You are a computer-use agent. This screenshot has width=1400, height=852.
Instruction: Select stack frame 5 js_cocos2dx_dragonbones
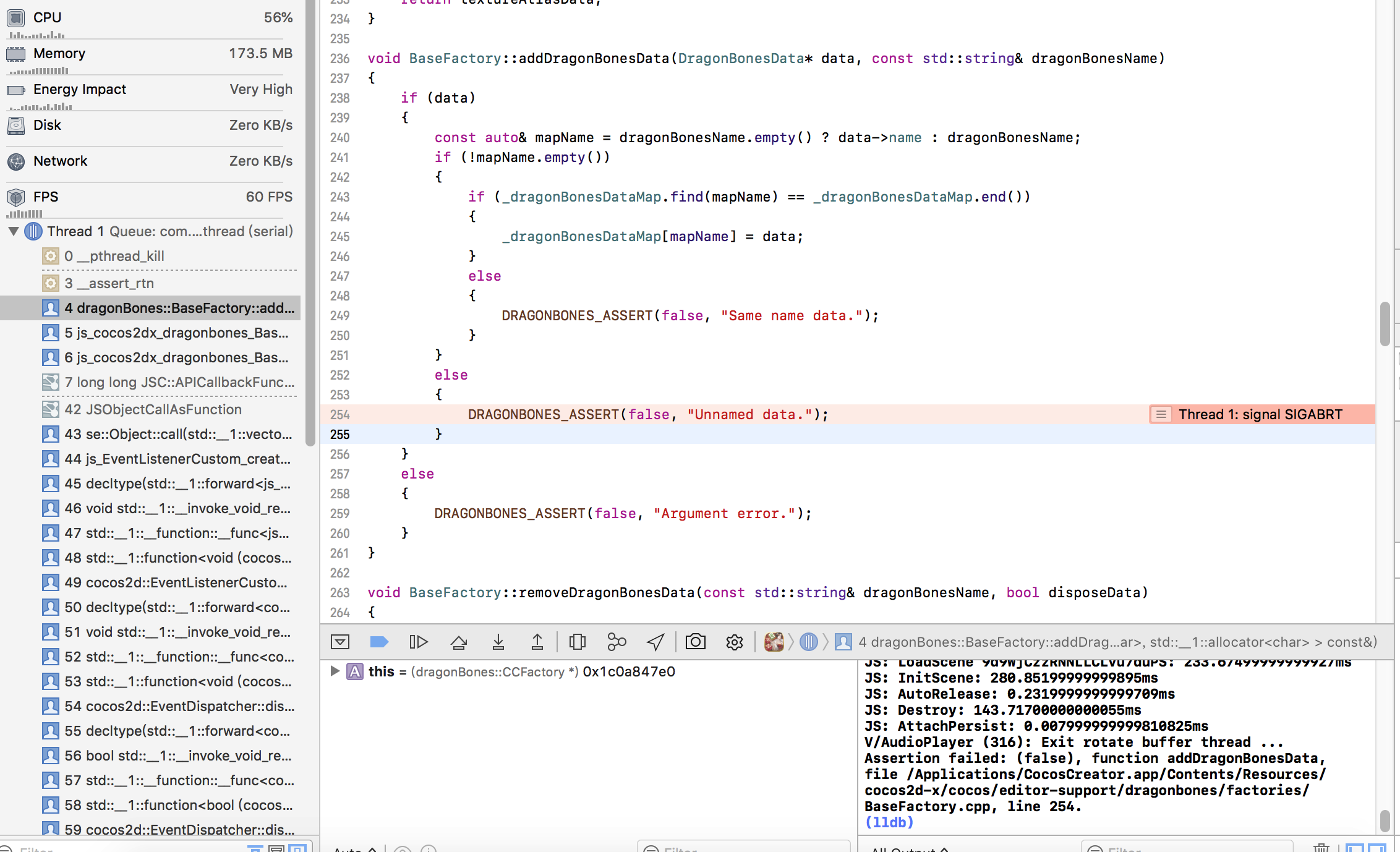point(176,333)
